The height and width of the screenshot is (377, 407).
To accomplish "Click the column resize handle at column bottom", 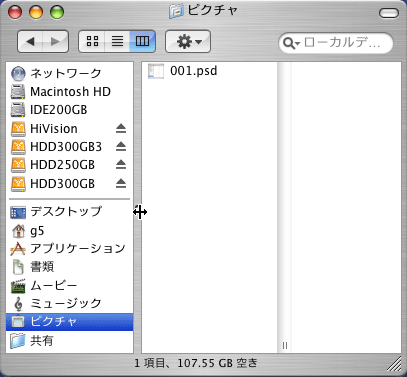I will pyautogui.click(x=285, y=345).
